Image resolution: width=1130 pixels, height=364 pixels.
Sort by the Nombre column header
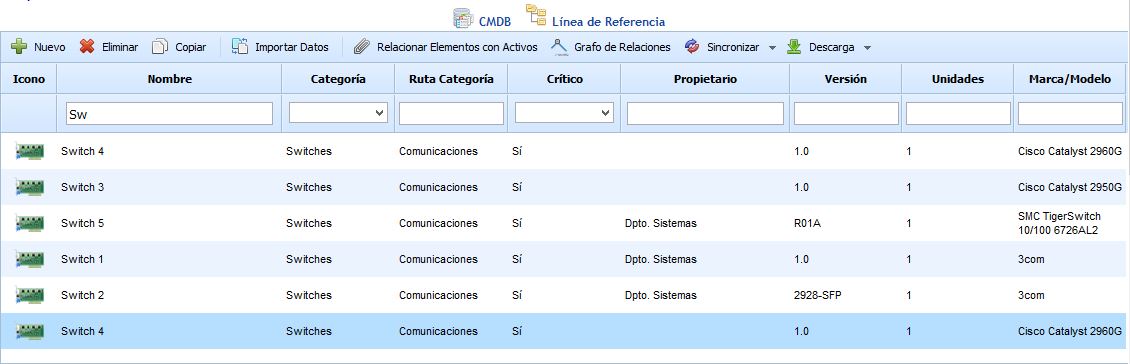[169, 79]
